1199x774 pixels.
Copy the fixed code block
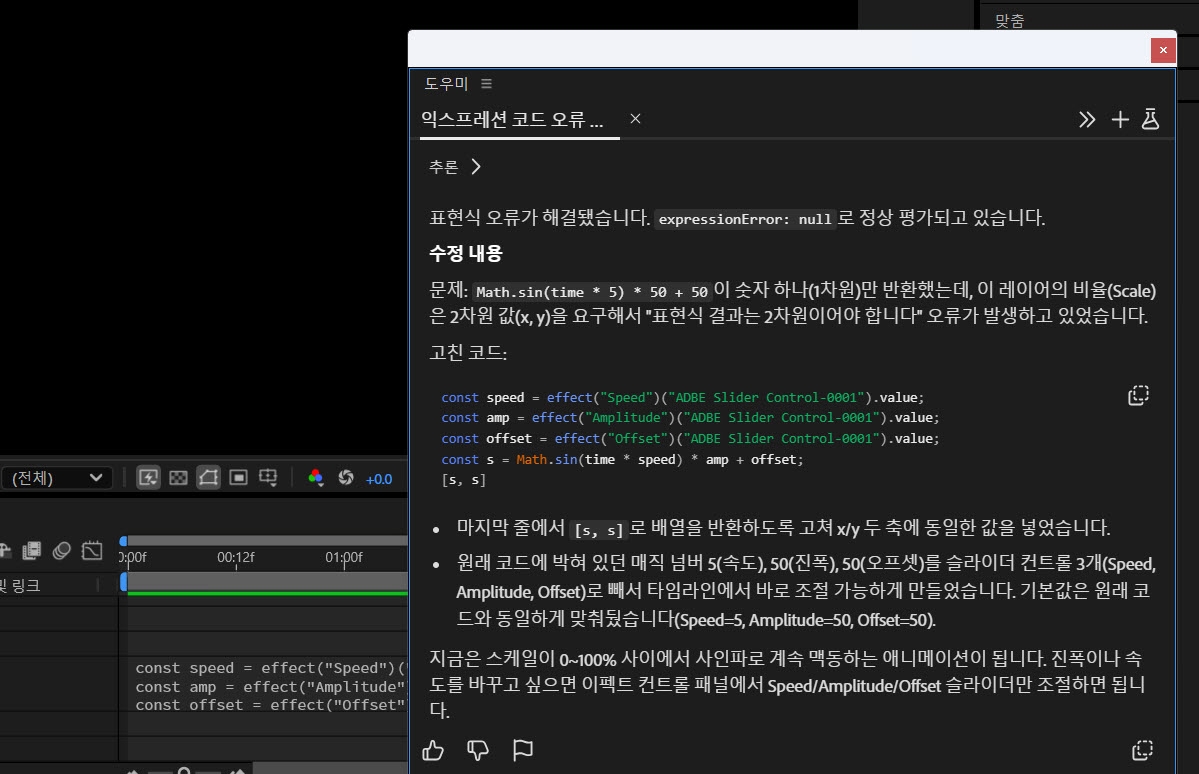click(1138, 395)
